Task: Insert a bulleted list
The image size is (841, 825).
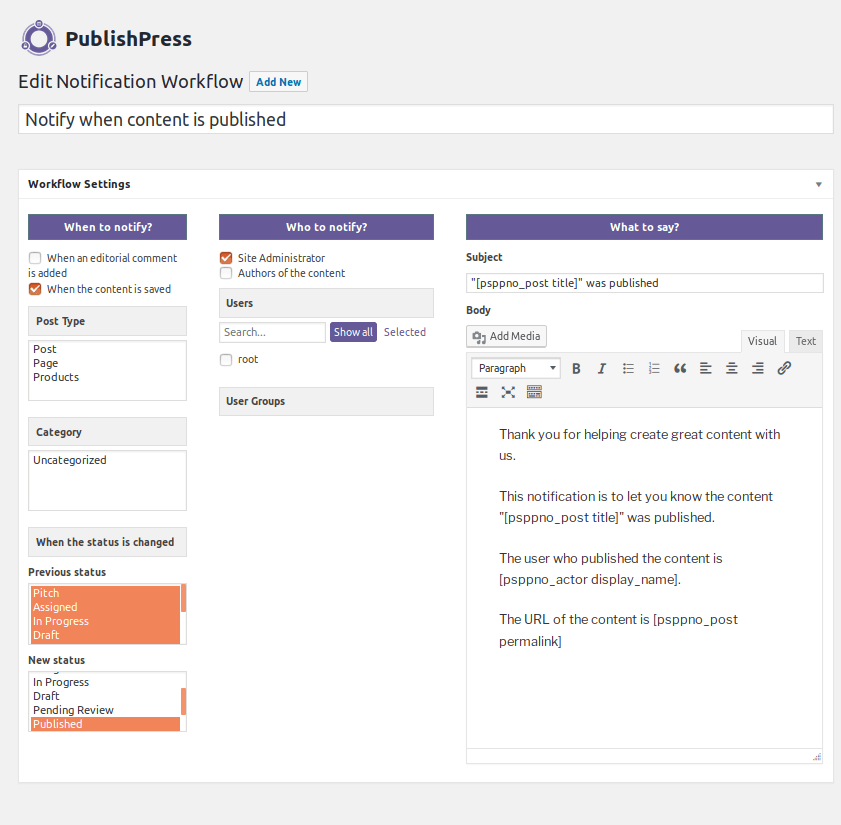Action: coord(628,368)
